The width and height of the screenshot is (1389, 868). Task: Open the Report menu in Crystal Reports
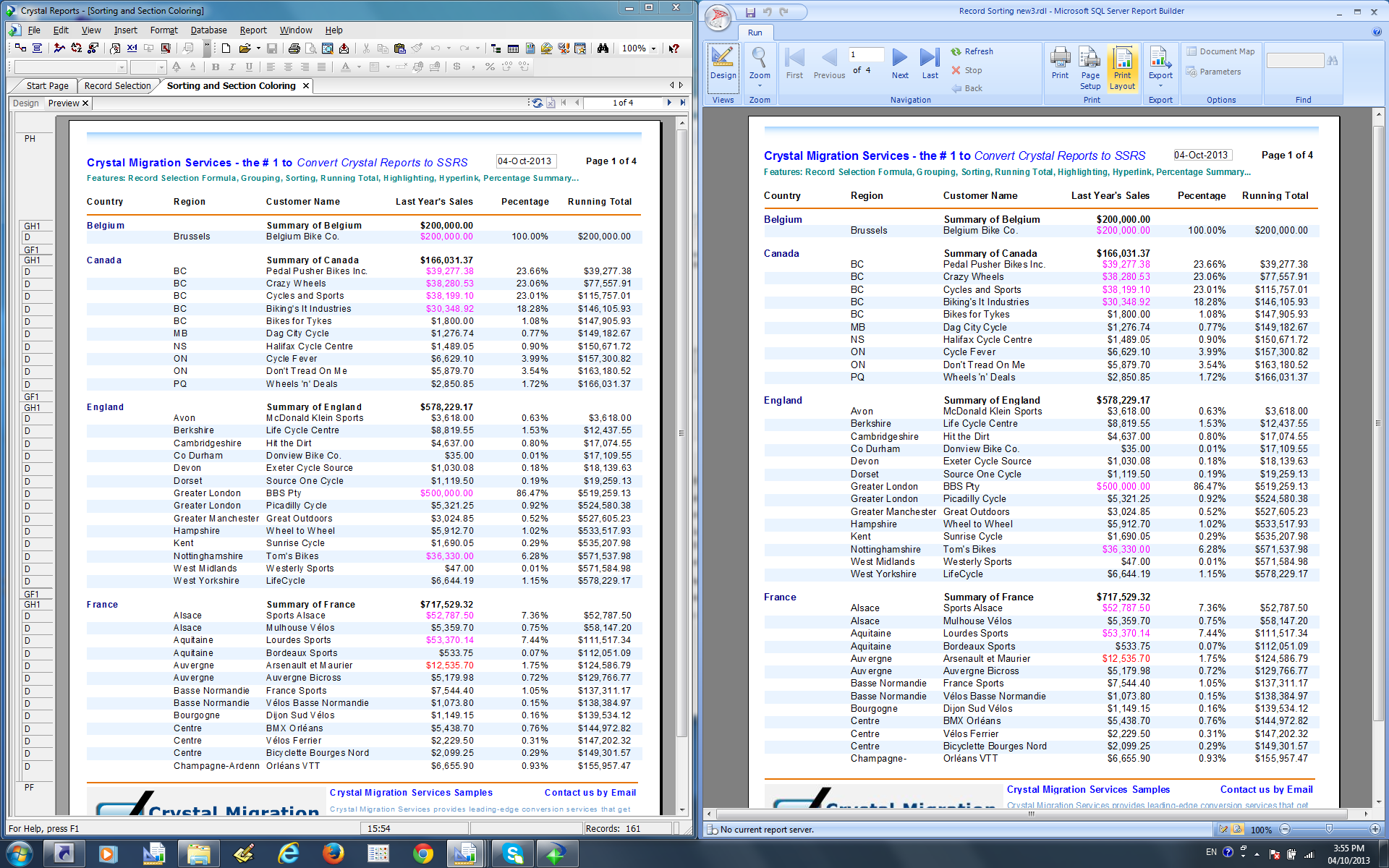click(253, 30)
